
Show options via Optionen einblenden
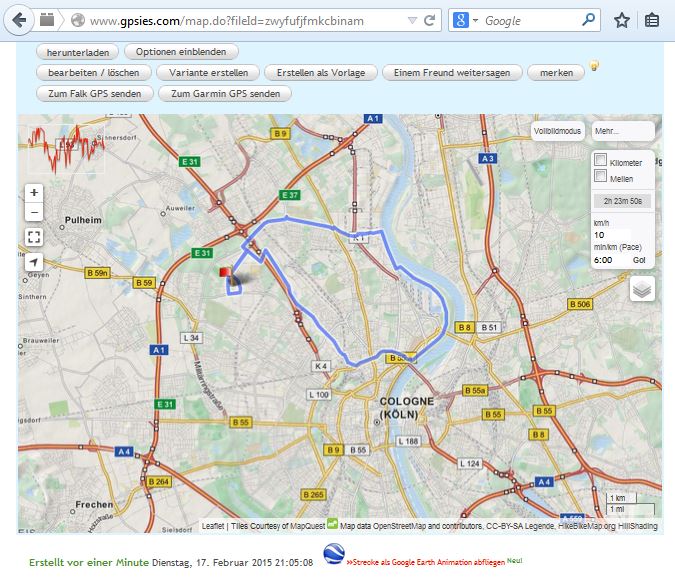[181, 51]
